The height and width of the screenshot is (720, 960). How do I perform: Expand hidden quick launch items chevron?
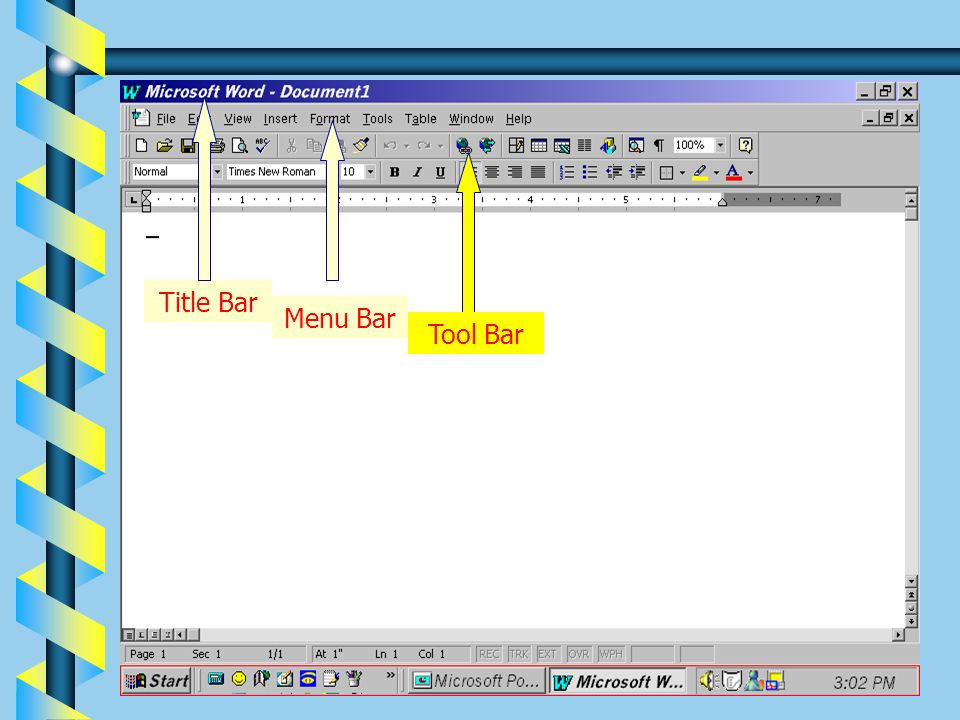click(391, 675)
